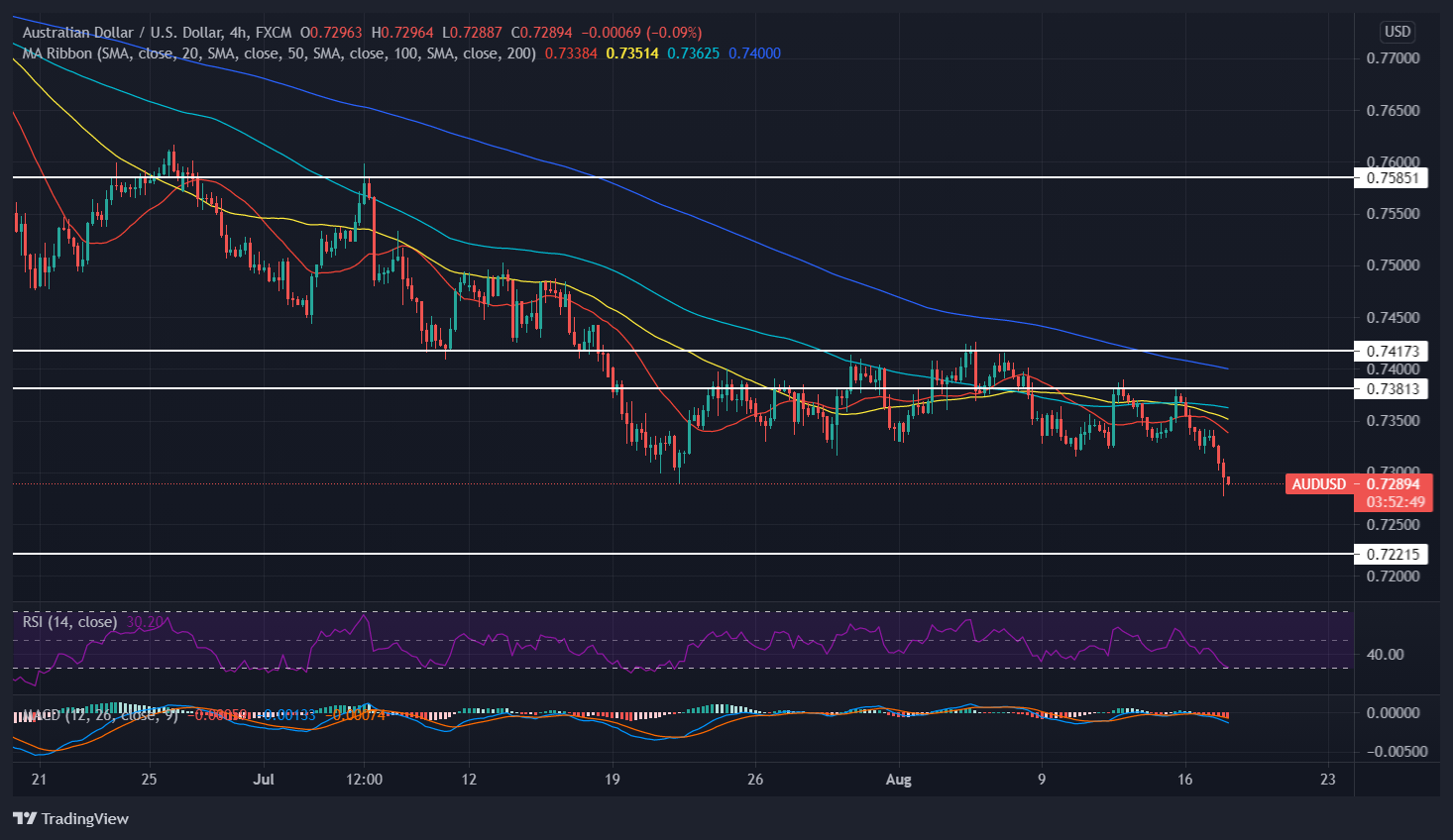Screen dimensions: 1453x840
Task: Click the 0.73813 horizontal line price label
Action: click(x=1393, y=388)
